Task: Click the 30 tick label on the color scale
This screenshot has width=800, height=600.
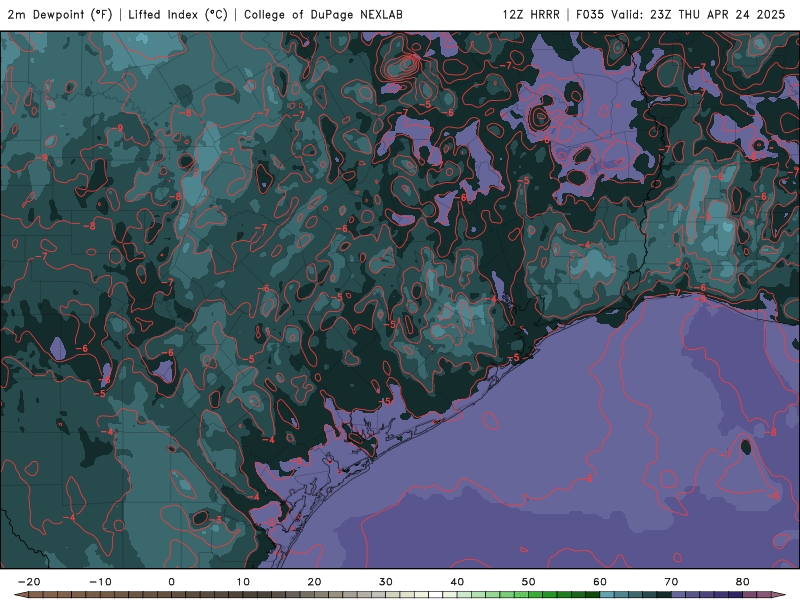Action: click(386, 582)
